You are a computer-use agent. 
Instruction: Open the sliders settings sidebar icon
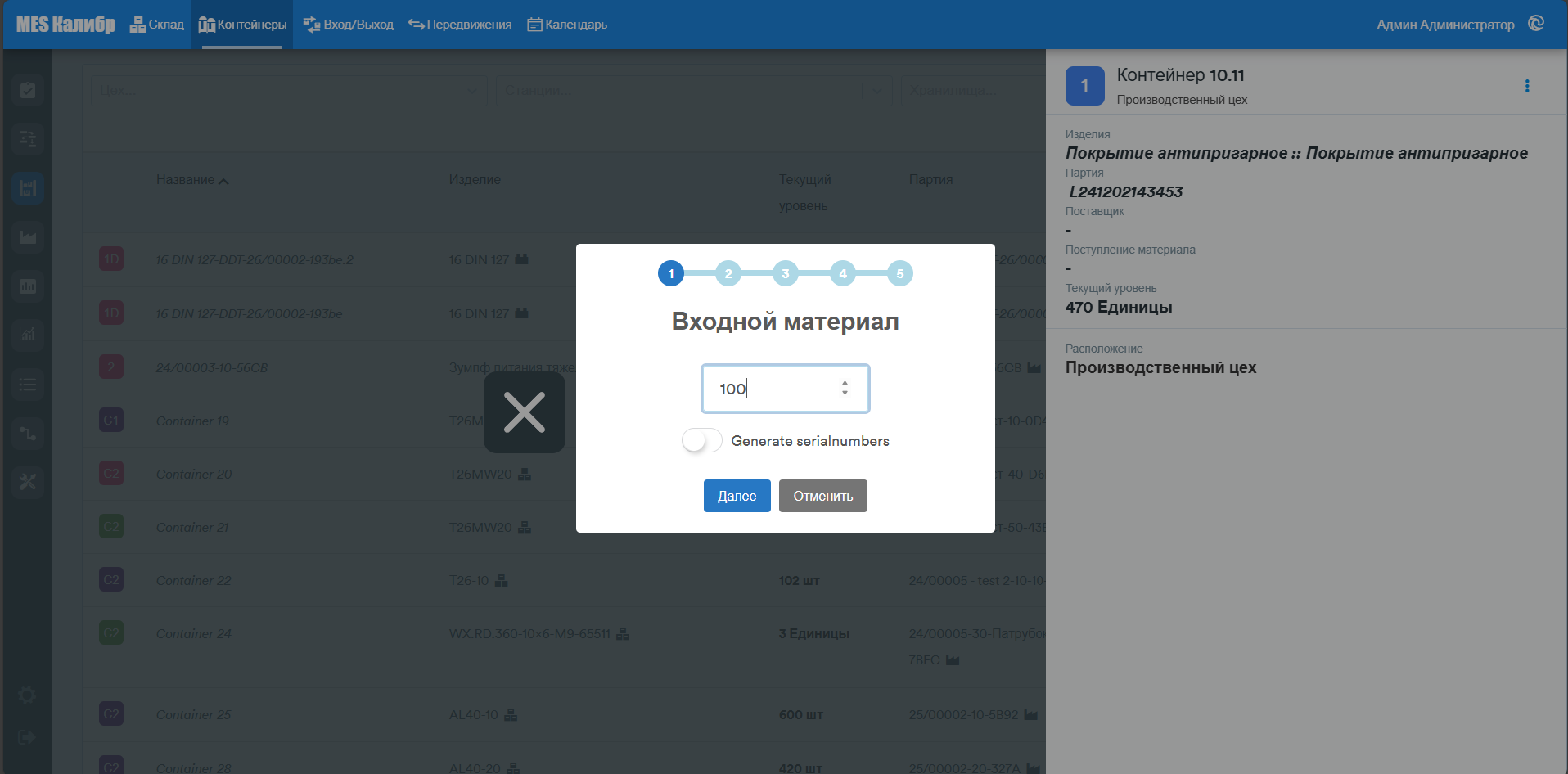28,139
